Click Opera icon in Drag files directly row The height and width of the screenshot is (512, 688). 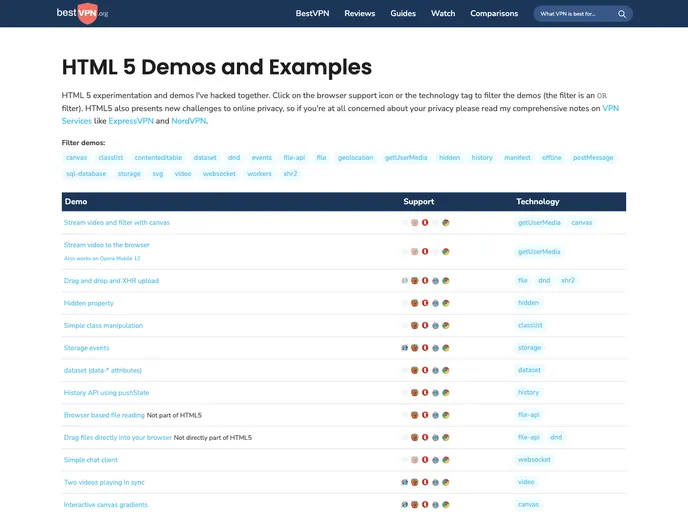425,437
